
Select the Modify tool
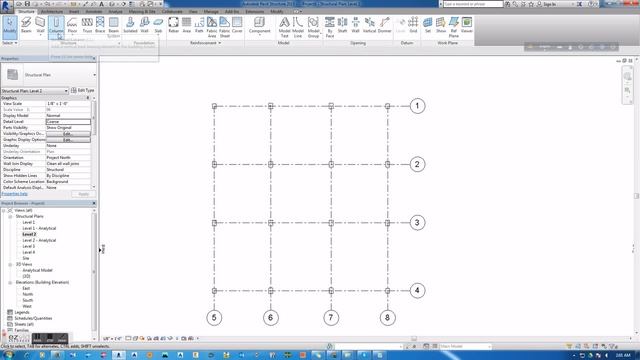tap(9, 27)
